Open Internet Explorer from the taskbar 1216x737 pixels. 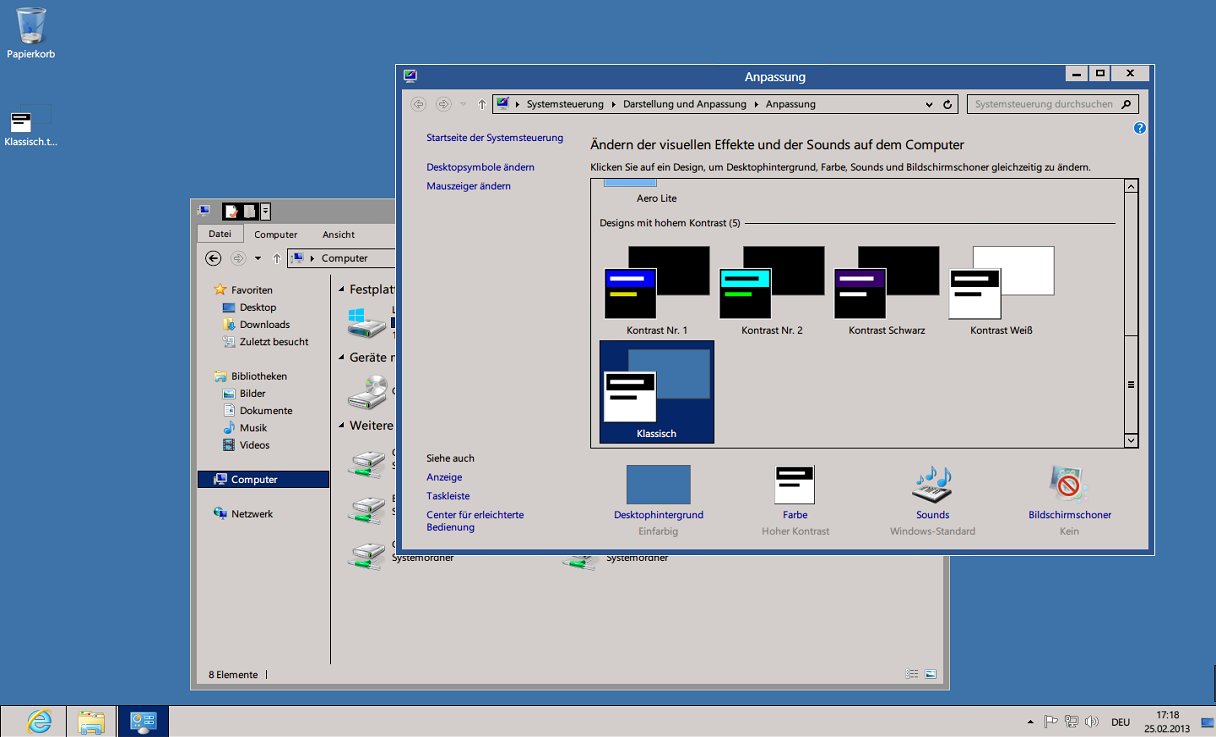tap(39, 721)
